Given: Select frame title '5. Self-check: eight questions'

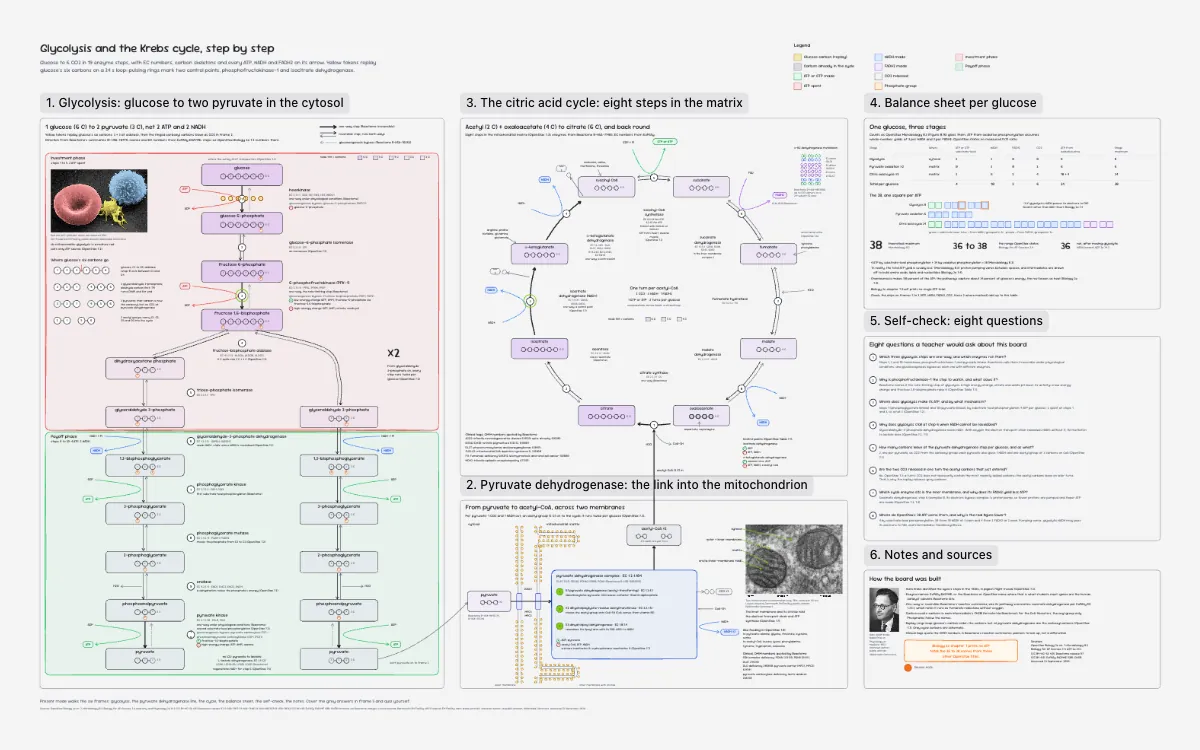Looking at the screenshot, I should coord(956,321).
